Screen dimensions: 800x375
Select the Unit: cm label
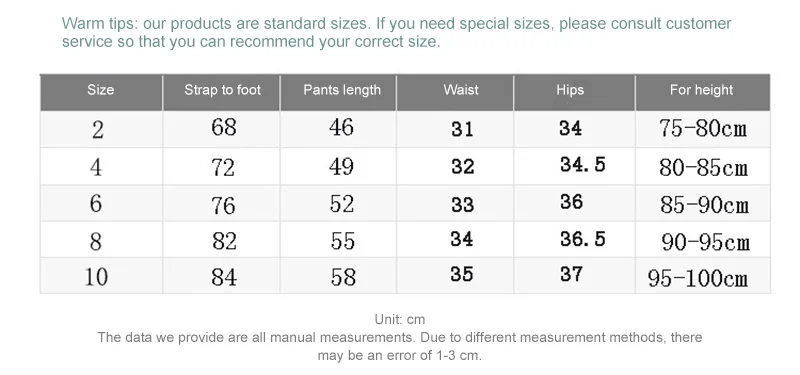399,319
